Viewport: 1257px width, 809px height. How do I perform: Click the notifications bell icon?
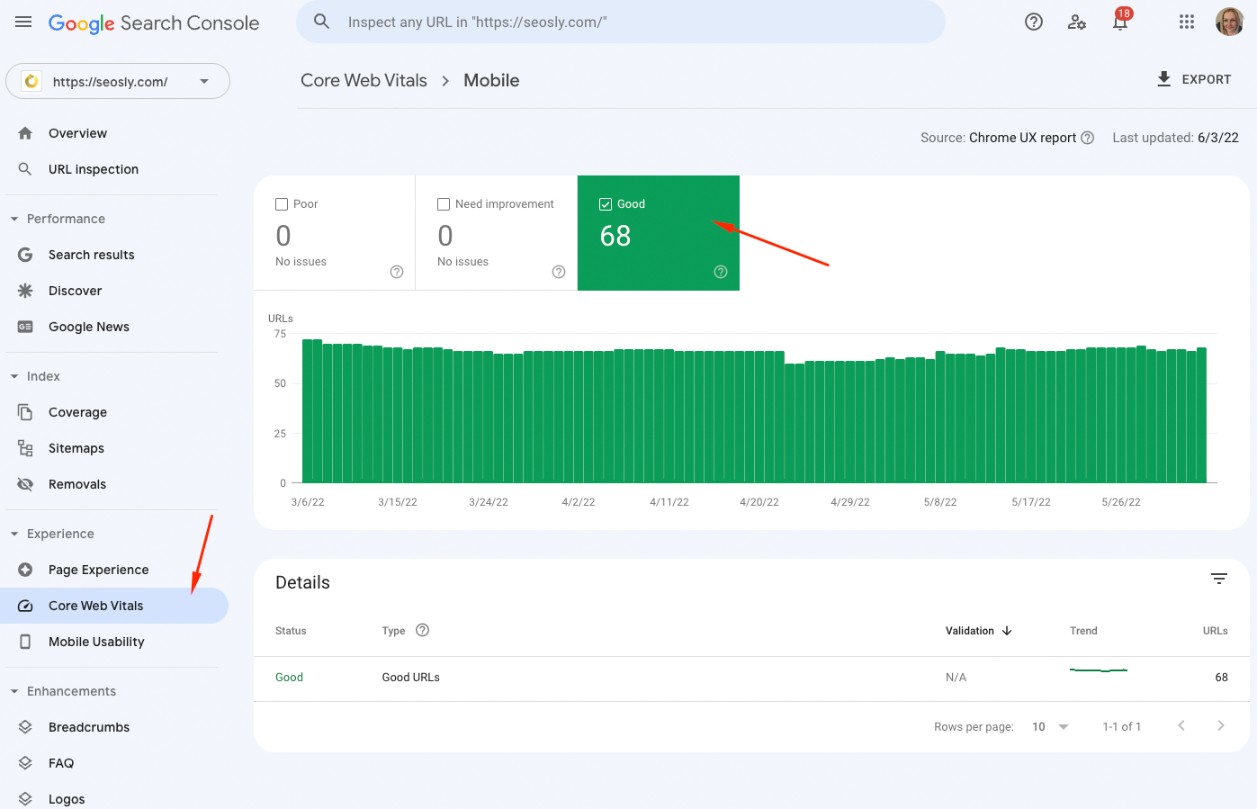(x=1120, y=22)
